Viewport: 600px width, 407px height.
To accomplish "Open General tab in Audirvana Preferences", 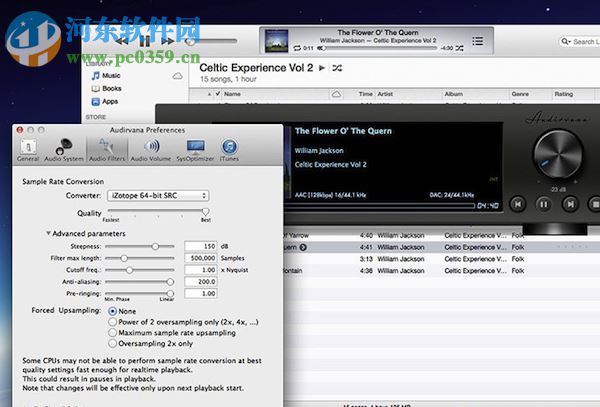I will 28,150.
